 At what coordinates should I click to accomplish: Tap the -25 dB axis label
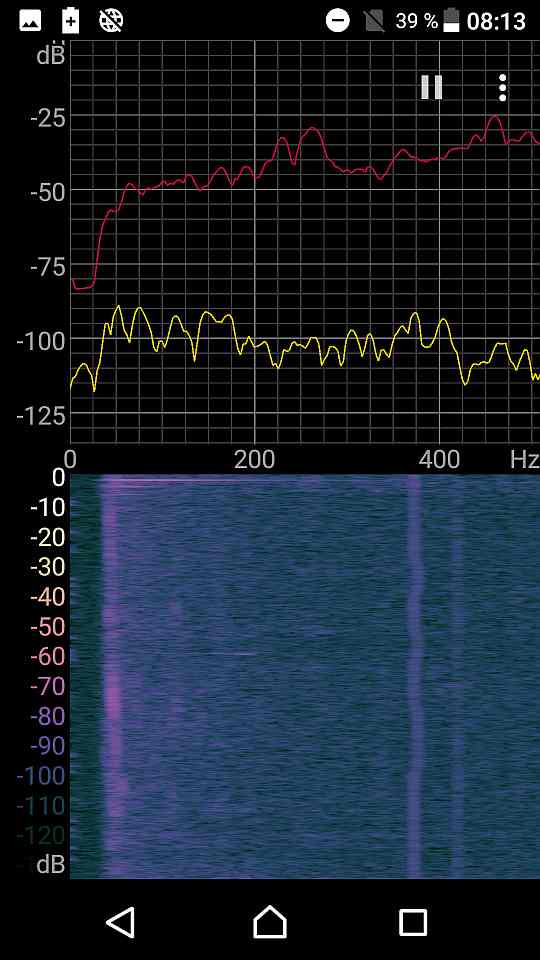click(x=48, y=116)
